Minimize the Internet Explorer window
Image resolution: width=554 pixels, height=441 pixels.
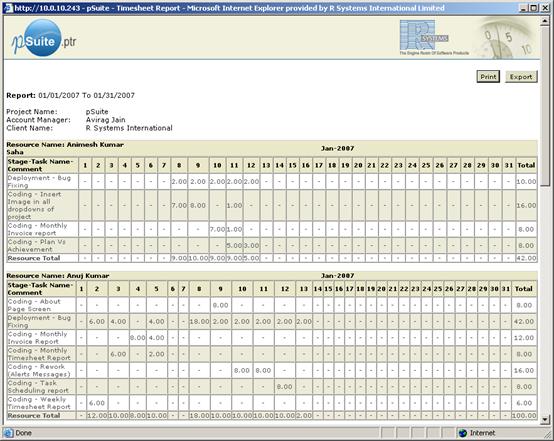point(524,8)
